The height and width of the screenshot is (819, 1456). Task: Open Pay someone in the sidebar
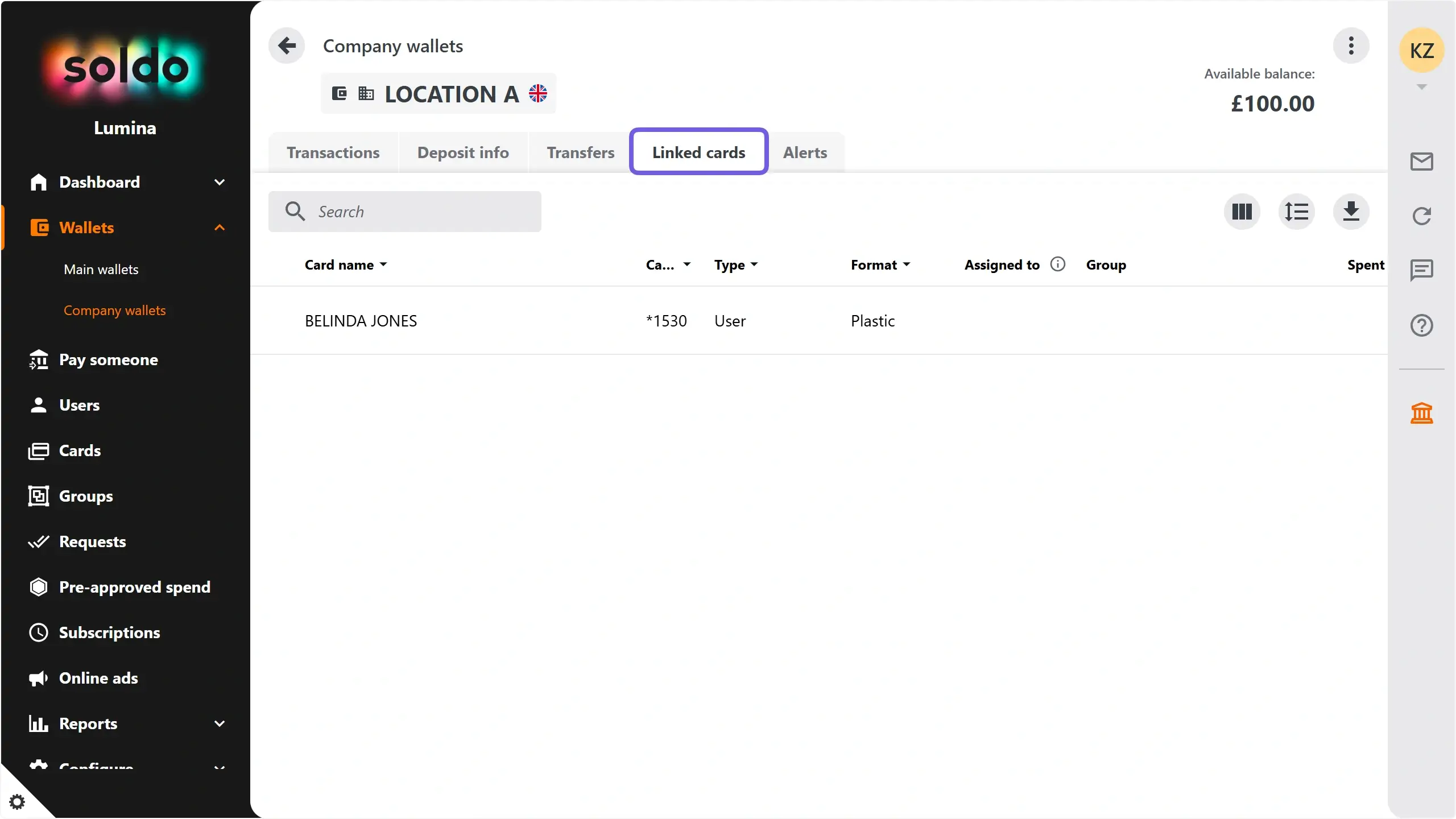click(108, 359)
